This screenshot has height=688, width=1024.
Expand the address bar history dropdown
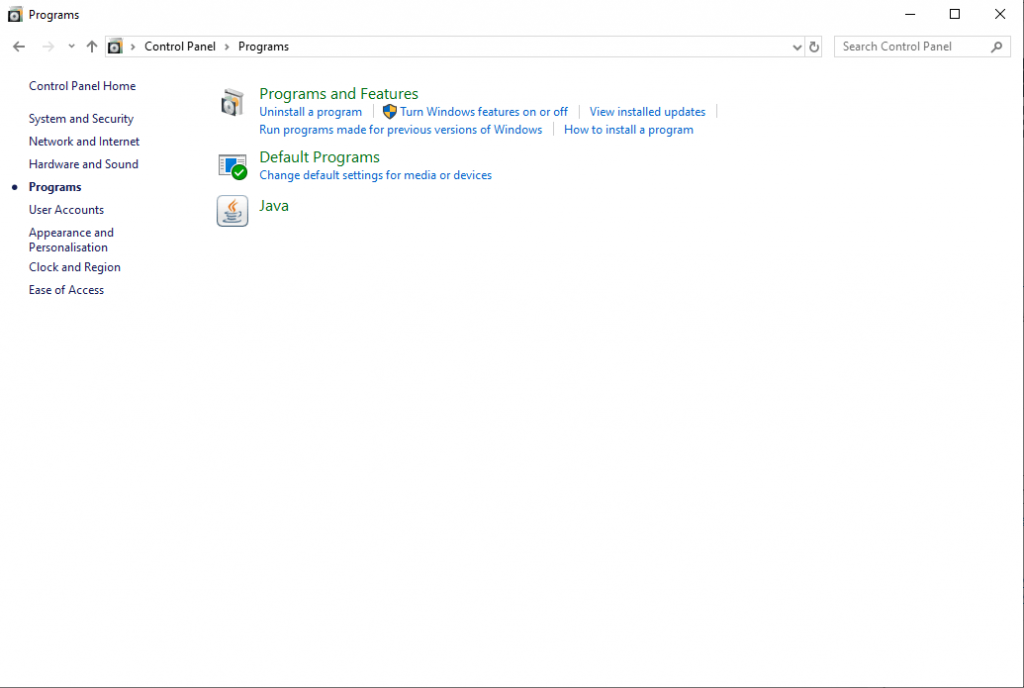797,47
